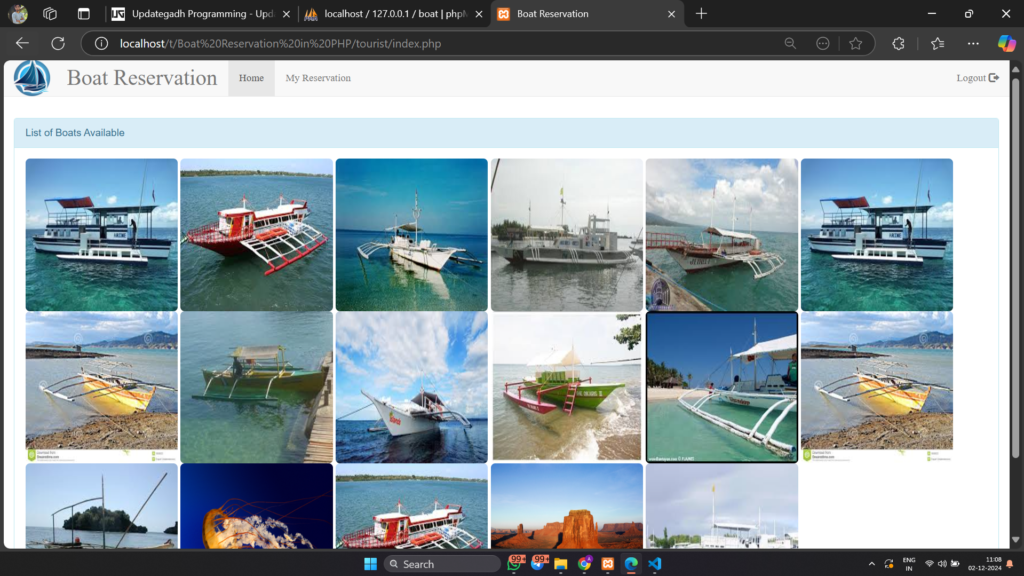Select the grey boat on overcast water
The image size is (1024, 576).
pyautogui.click(x=567, y=234)
